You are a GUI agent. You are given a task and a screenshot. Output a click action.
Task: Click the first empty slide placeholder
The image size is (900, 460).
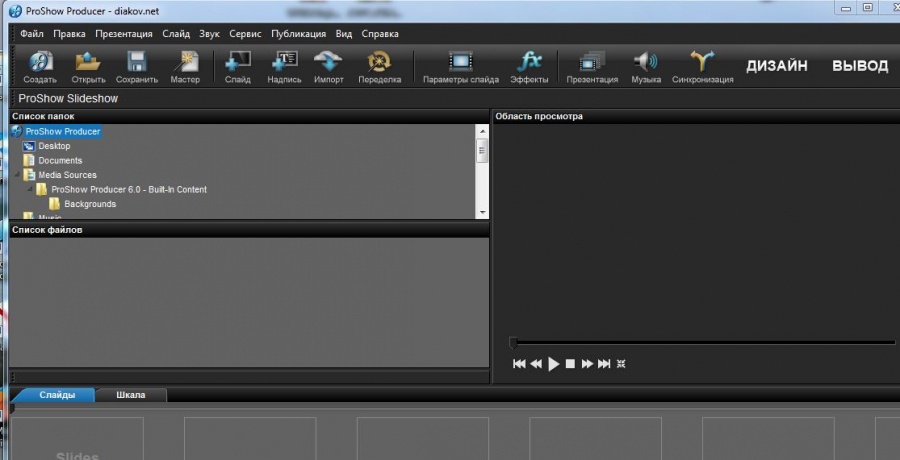tap(77, 438)
